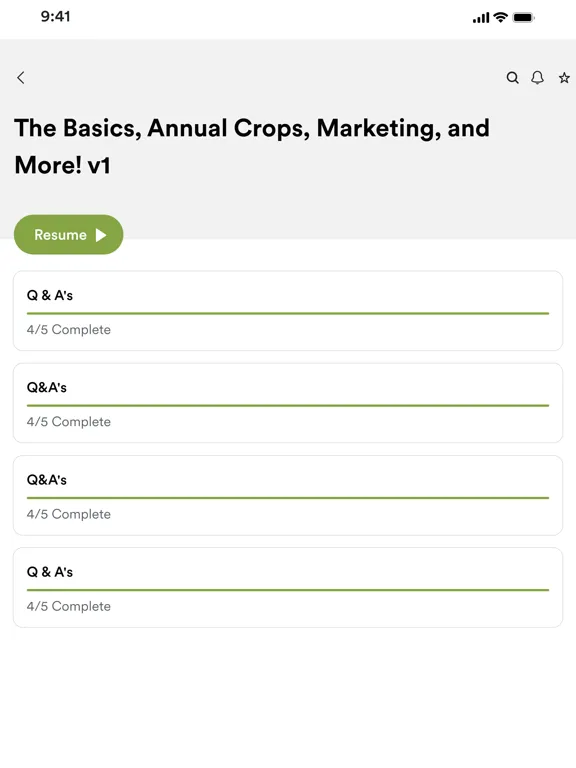
Task: Click the green progress bar in first card
Action: [x=288, y=313]
